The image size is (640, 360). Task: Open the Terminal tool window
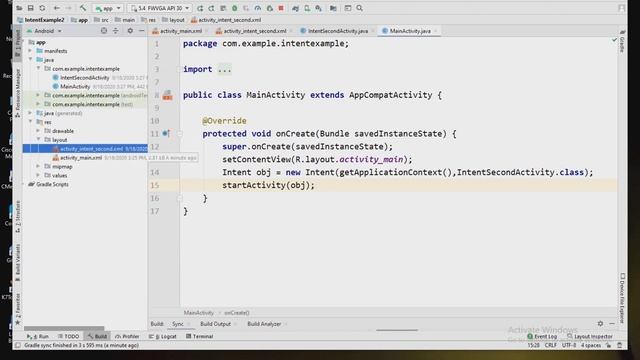pyautogui.click(x=200, y=336)
